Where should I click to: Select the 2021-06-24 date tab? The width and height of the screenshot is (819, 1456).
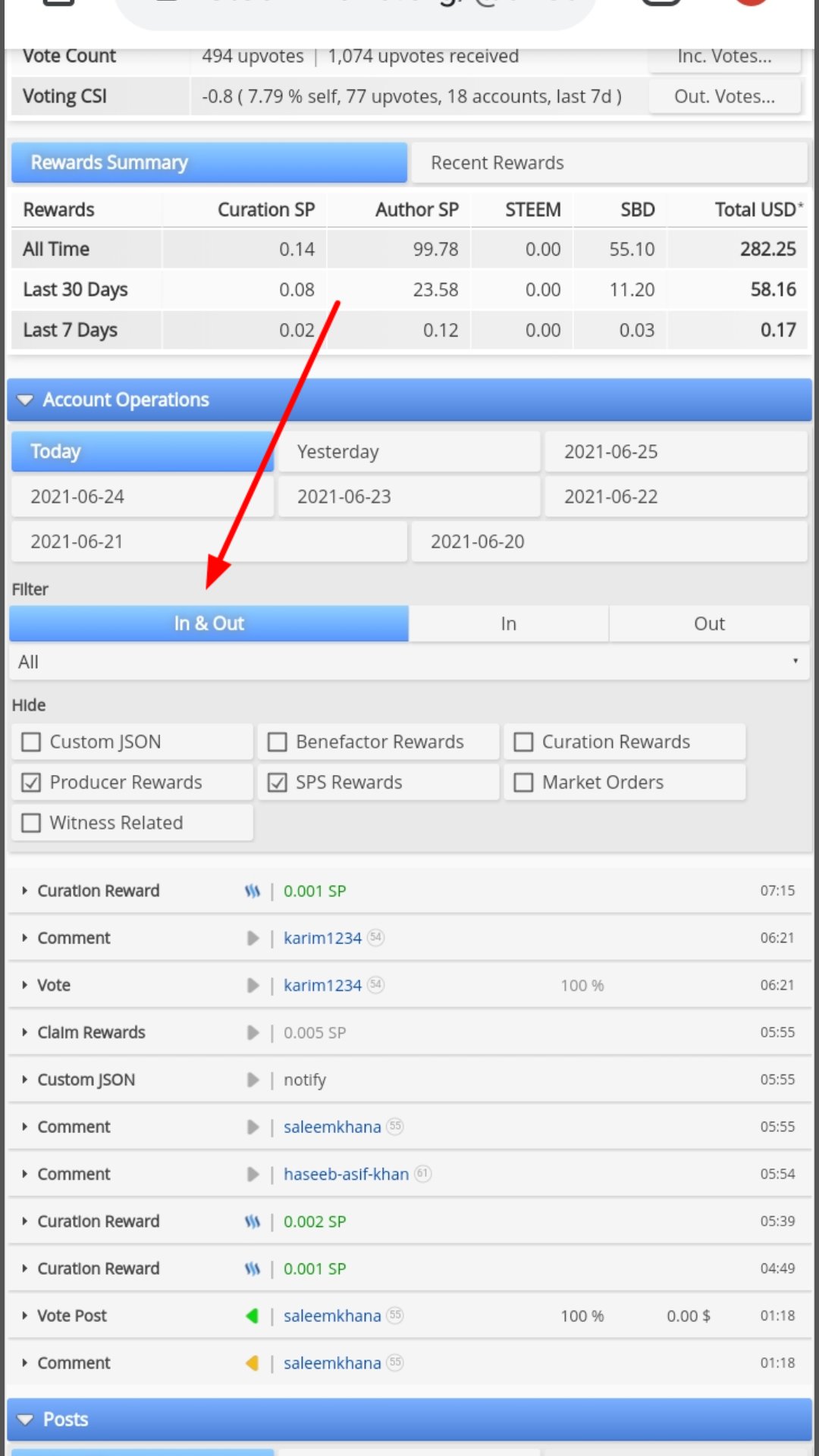[143, 497]
